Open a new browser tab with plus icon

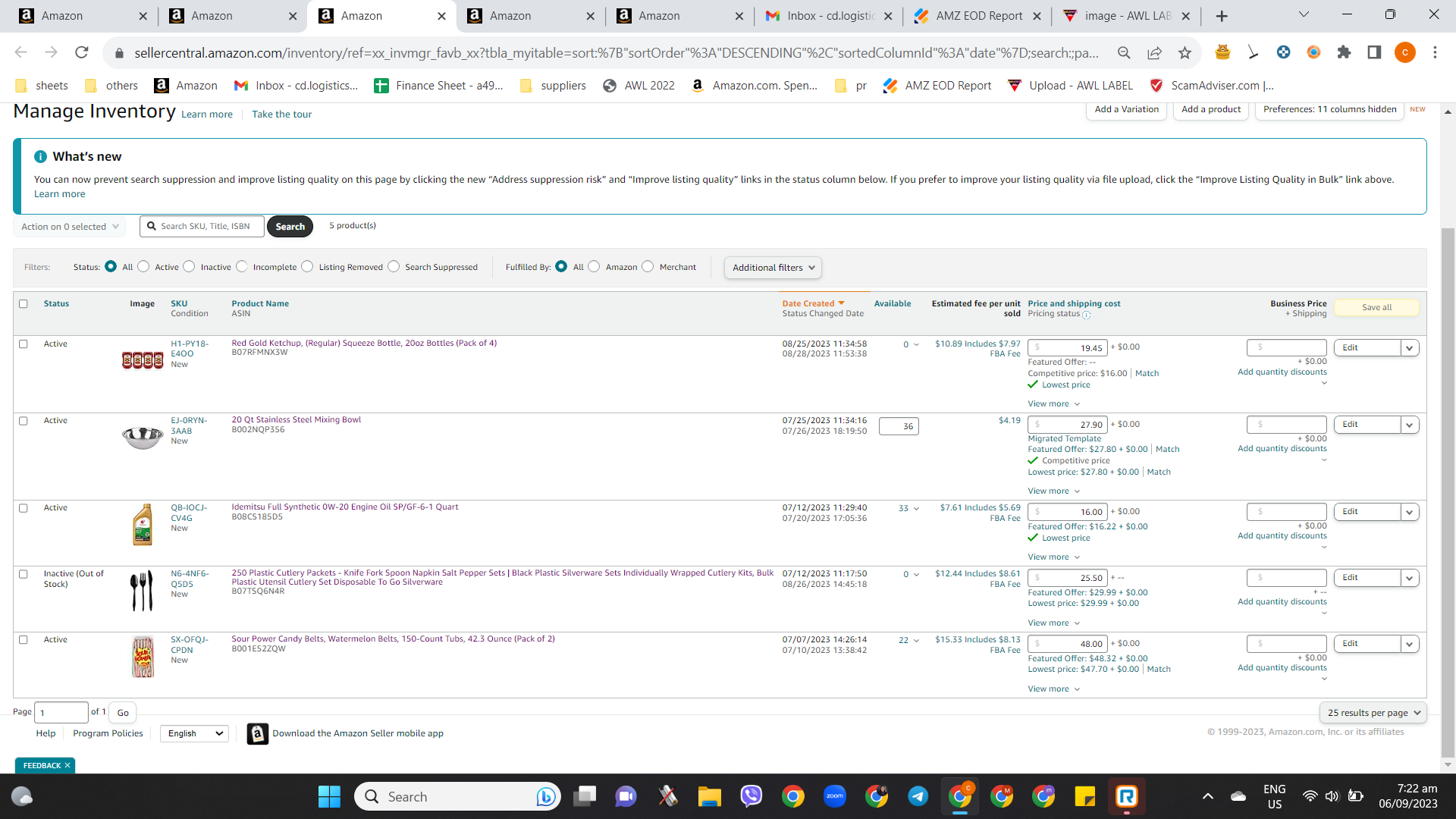[1222, 16]
